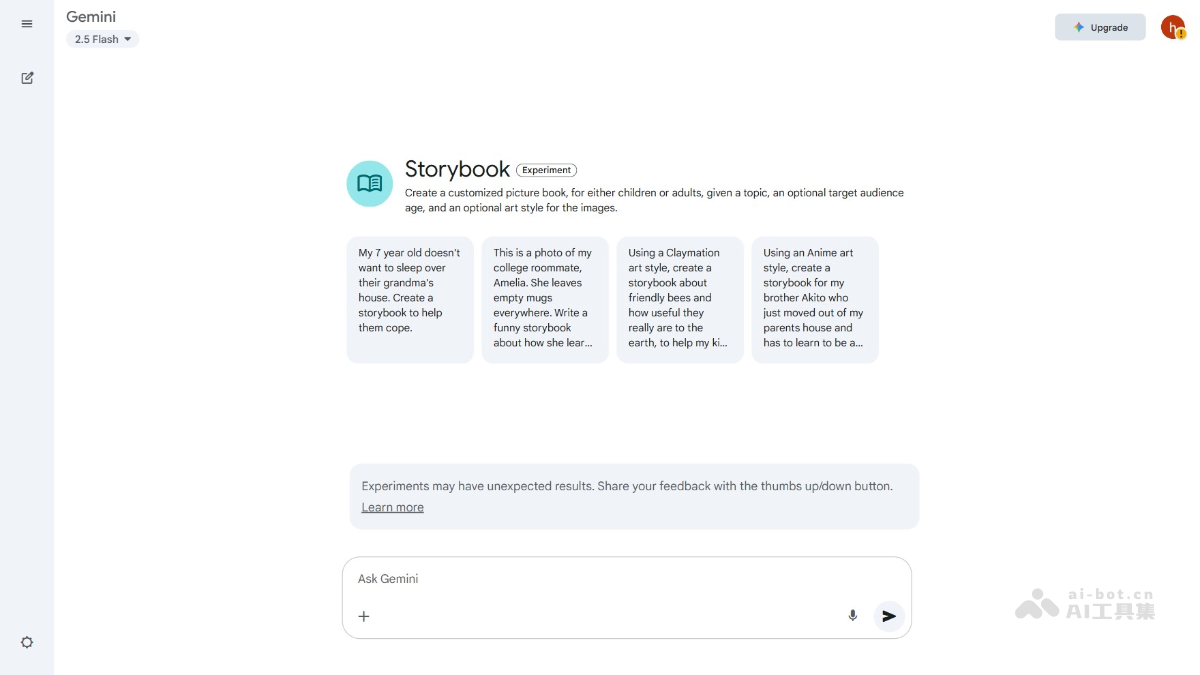
Task: Expand the 2.5 Flash model dropdown
Action: click(x=103, y=40)
